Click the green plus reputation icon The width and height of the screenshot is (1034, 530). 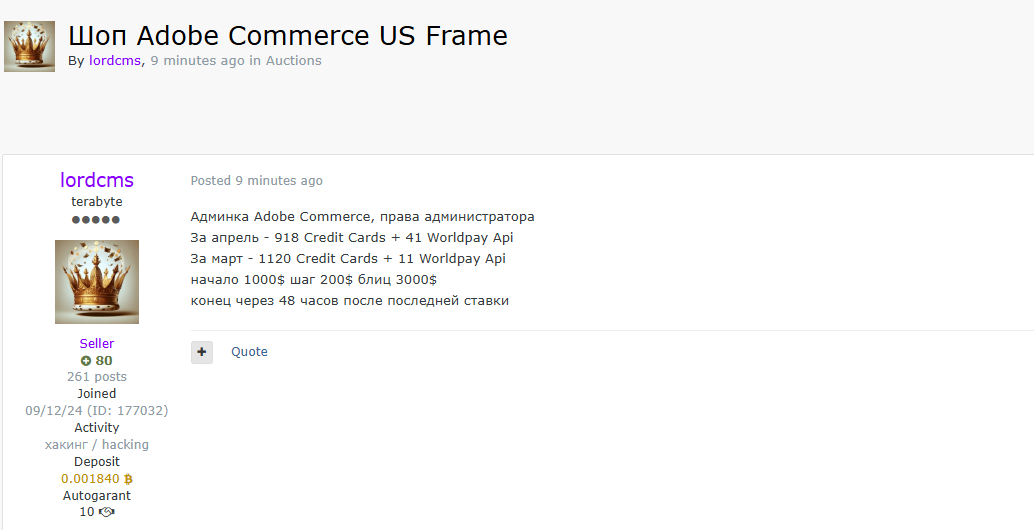click(x=86, y=361)
